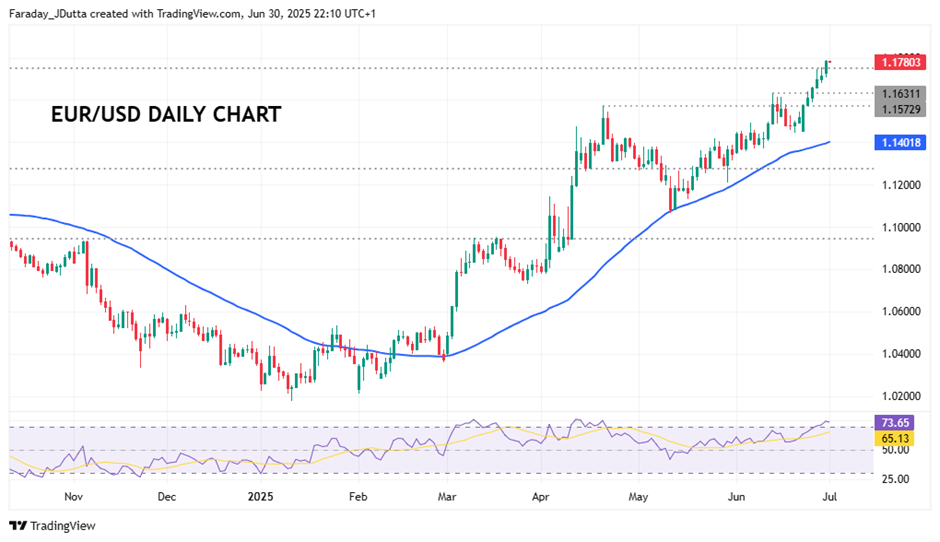940x542 pixels.
Task: Click the Mar label on the time axis
Action: 447,496
